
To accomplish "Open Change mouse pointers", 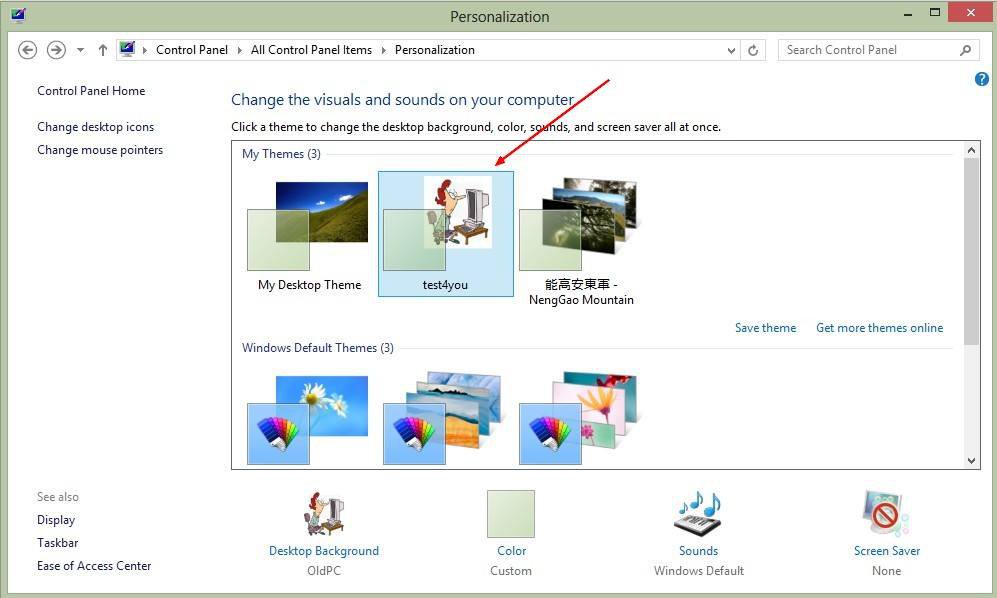I will (x=100, y=149).
